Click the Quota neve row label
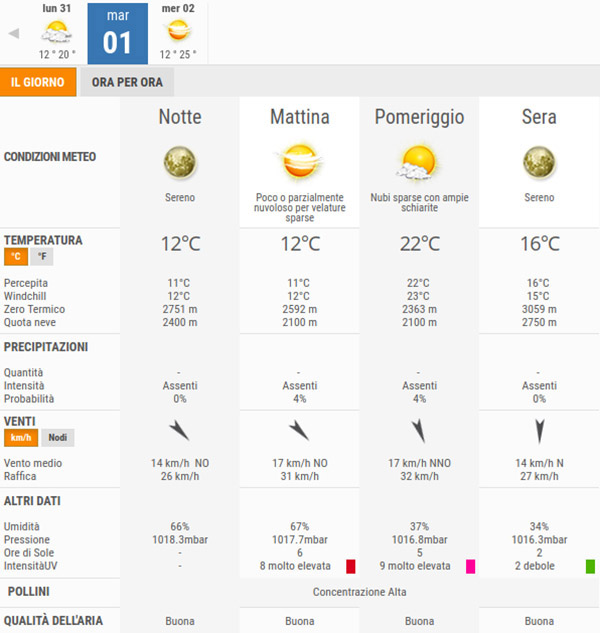The image size is (600, 633). click(x=30, y=323)
